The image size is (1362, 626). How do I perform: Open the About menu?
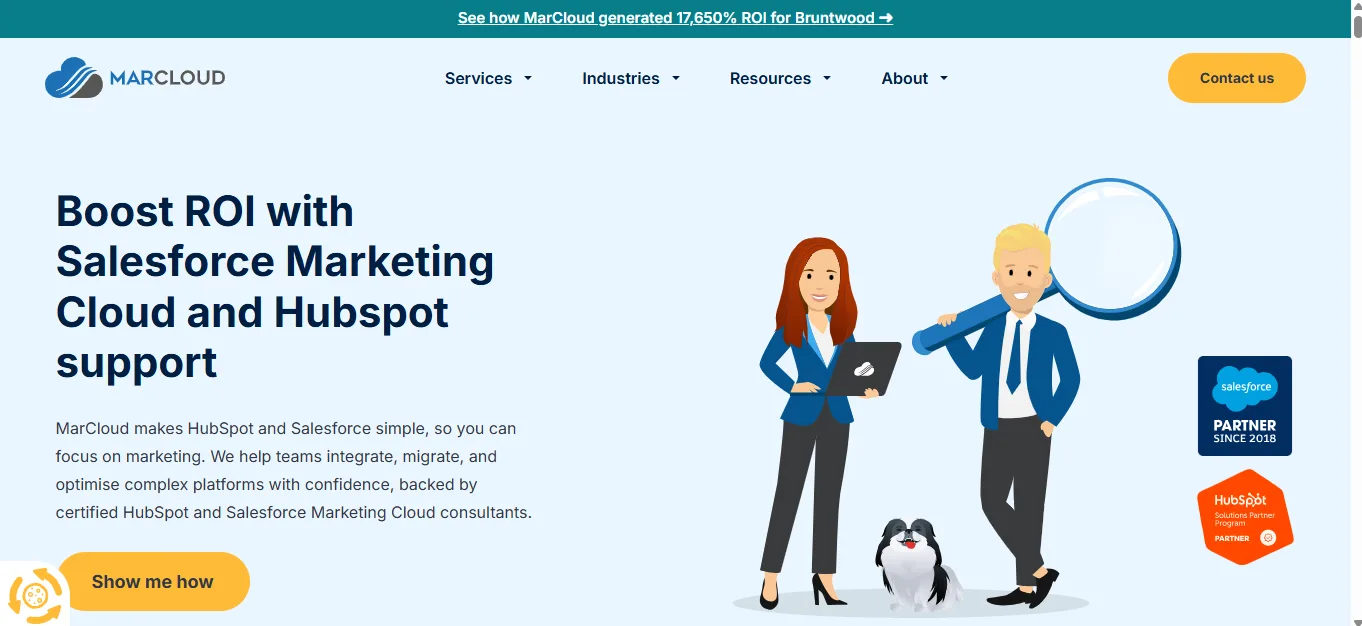pos(914,78)
